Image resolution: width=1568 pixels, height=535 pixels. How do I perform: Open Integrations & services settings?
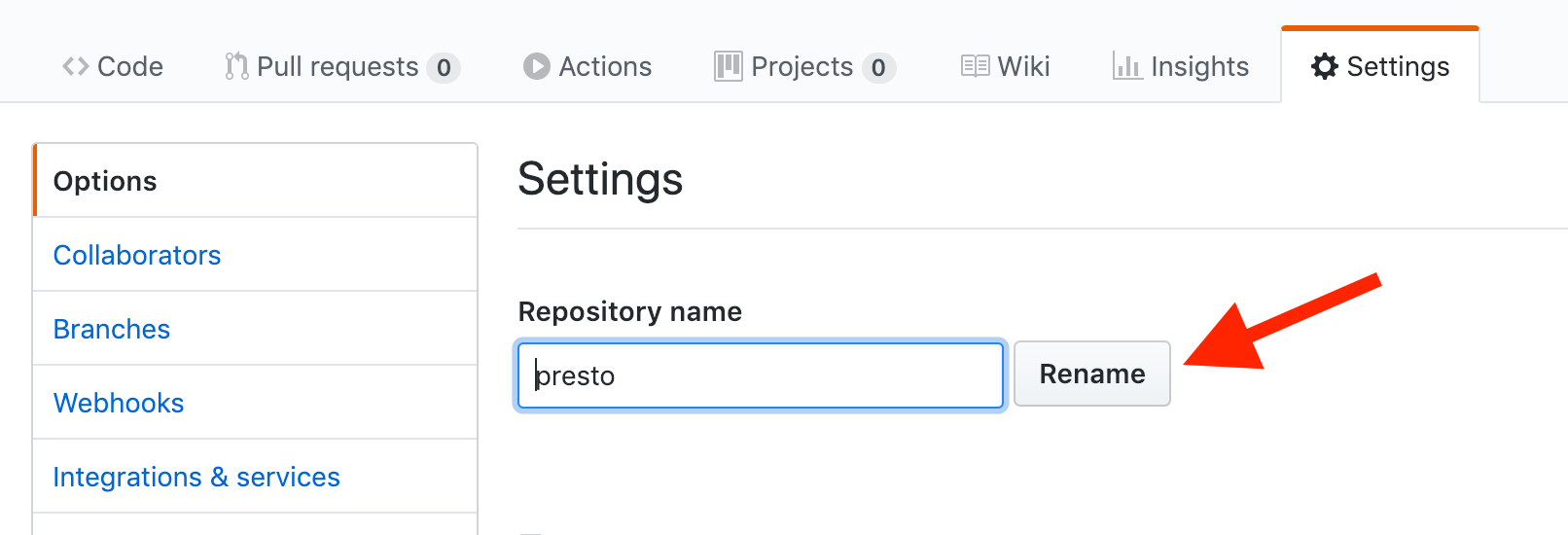[x=196, y=477]
